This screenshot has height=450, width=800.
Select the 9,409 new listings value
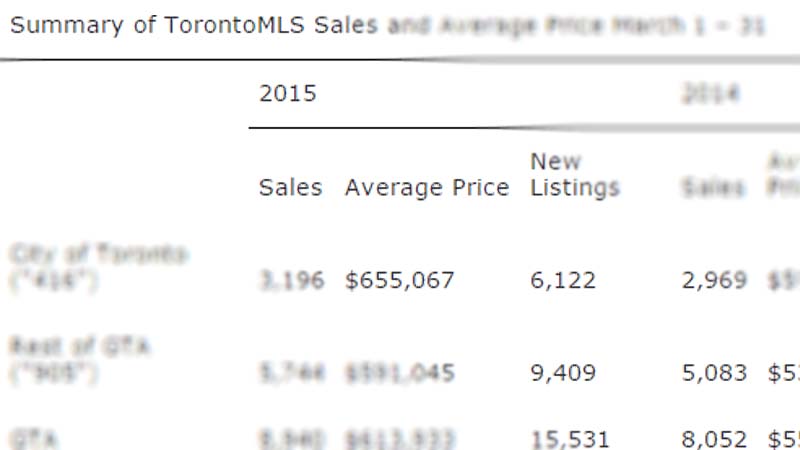click(x=563, y=373)
